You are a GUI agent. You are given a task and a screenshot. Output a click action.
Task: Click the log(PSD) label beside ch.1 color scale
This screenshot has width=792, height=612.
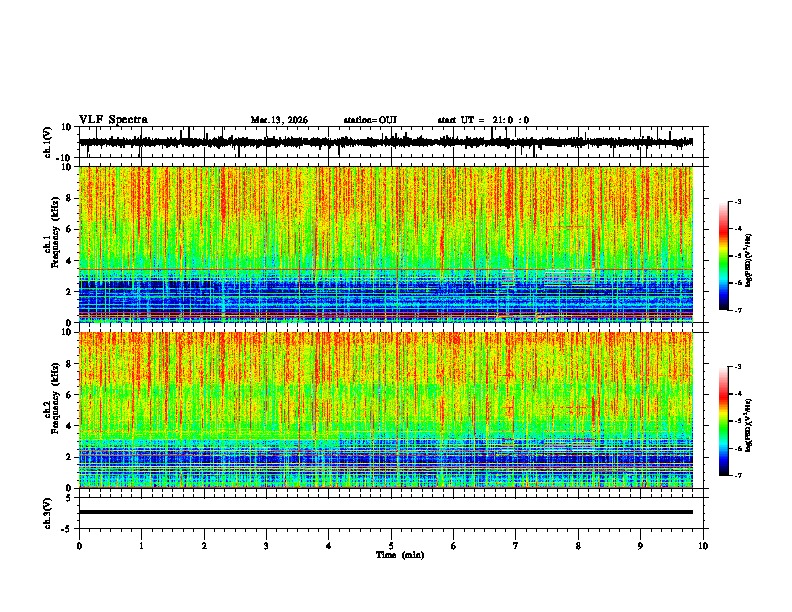(x=749, y=260)
